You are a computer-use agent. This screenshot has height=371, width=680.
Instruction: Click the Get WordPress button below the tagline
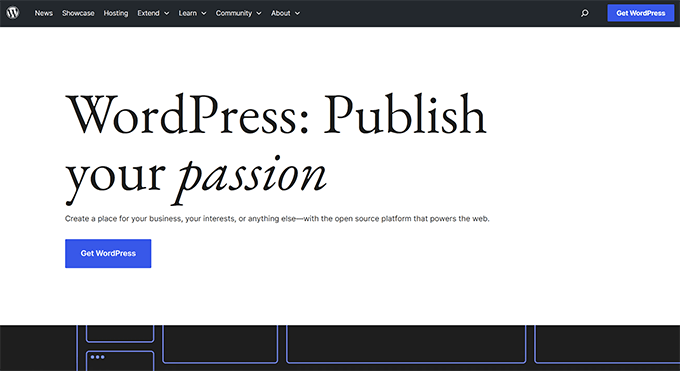click(x=108, y=253)
